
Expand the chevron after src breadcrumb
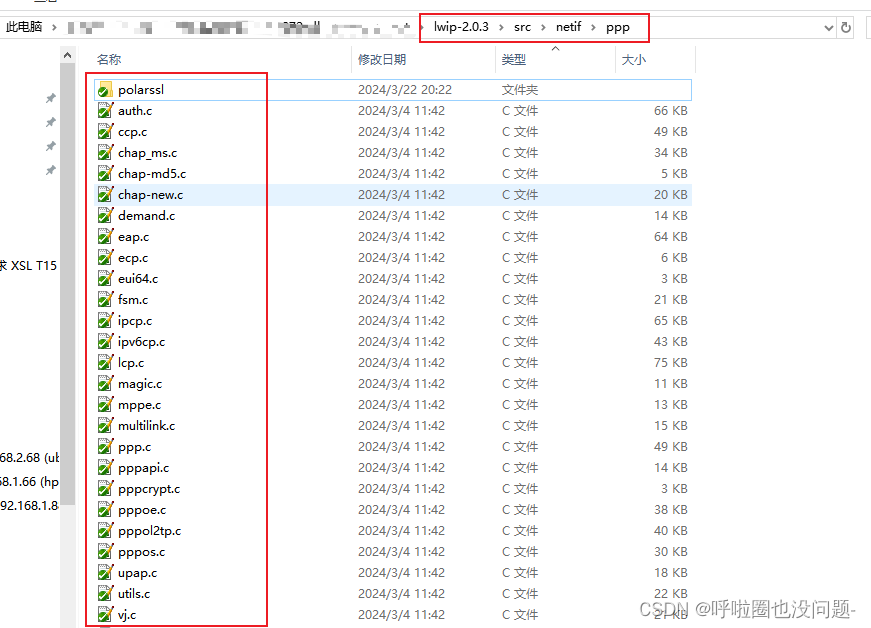543,27
